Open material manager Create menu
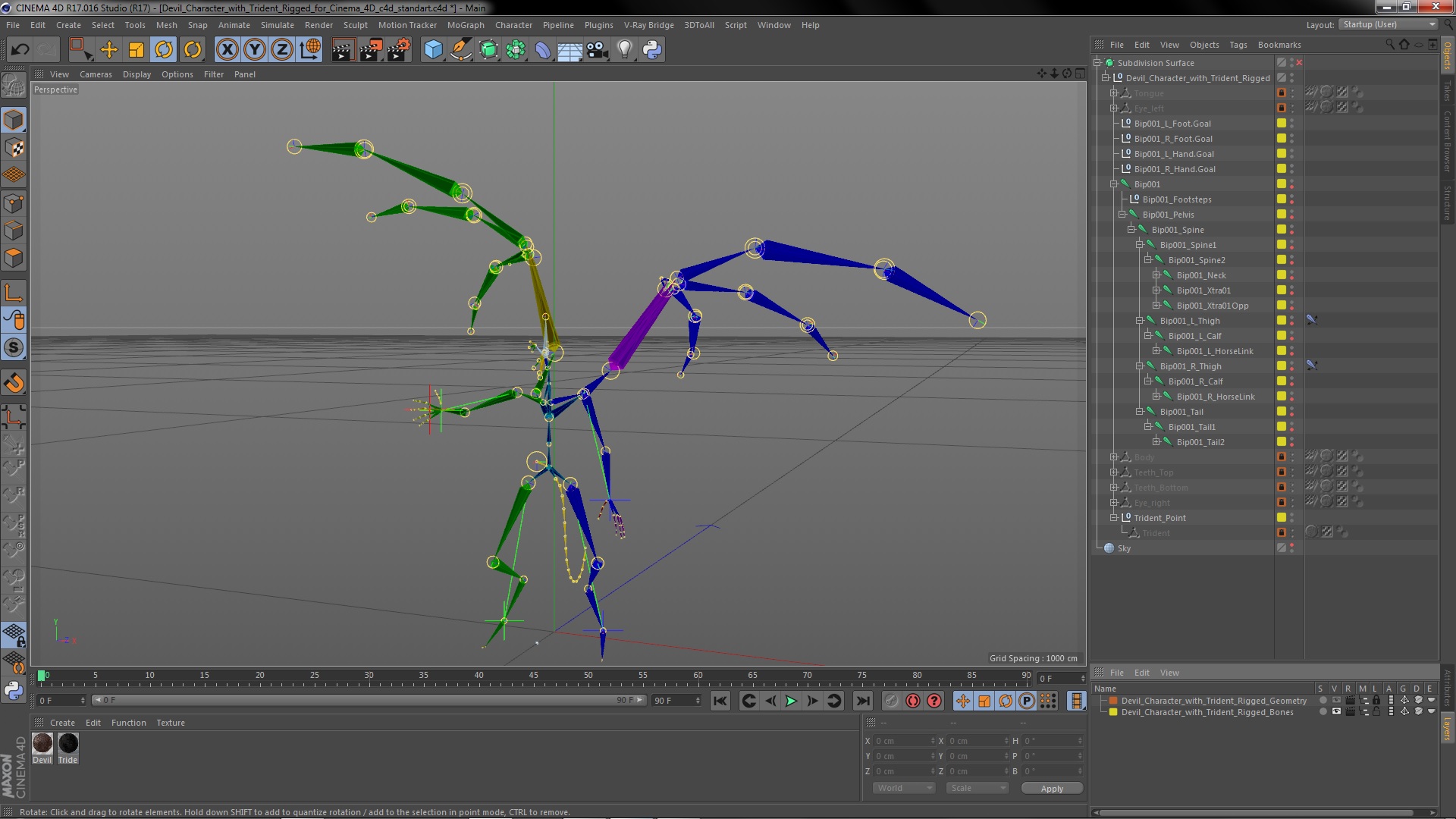The height and width of the screenshot is (819, 1456). (x=62, y=723)
